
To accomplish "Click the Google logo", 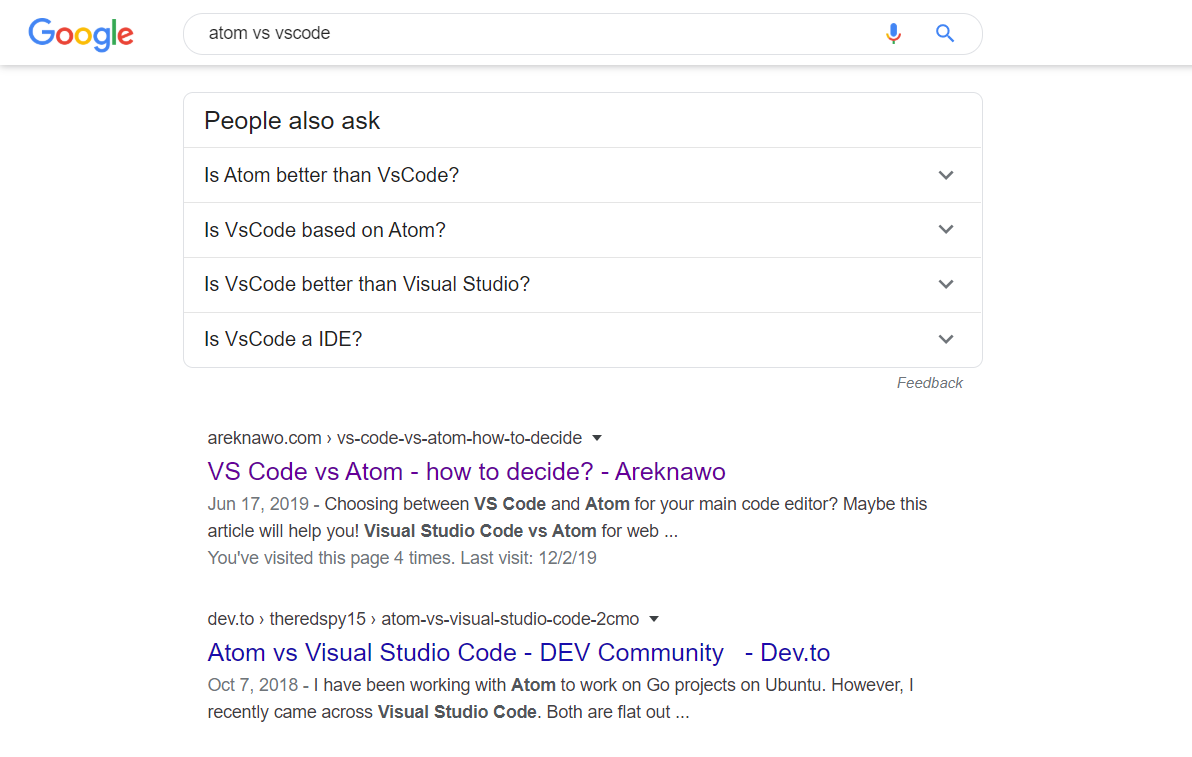I will [x=81, y=34].
